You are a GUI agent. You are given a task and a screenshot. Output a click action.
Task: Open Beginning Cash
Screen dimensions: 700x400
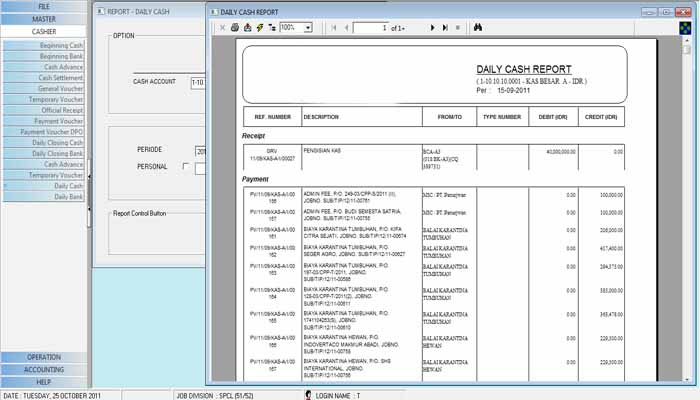44,45
